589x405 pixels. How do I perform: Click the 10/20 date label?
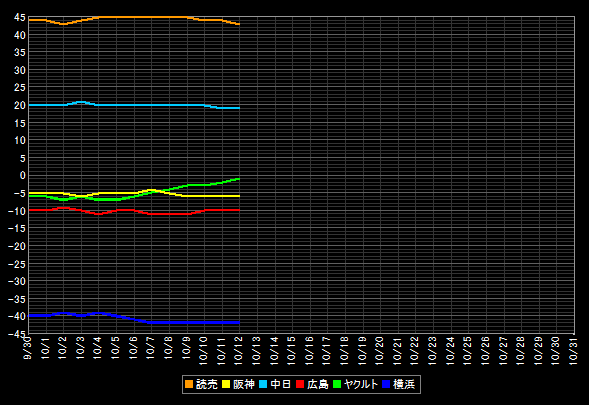point(379,350)
